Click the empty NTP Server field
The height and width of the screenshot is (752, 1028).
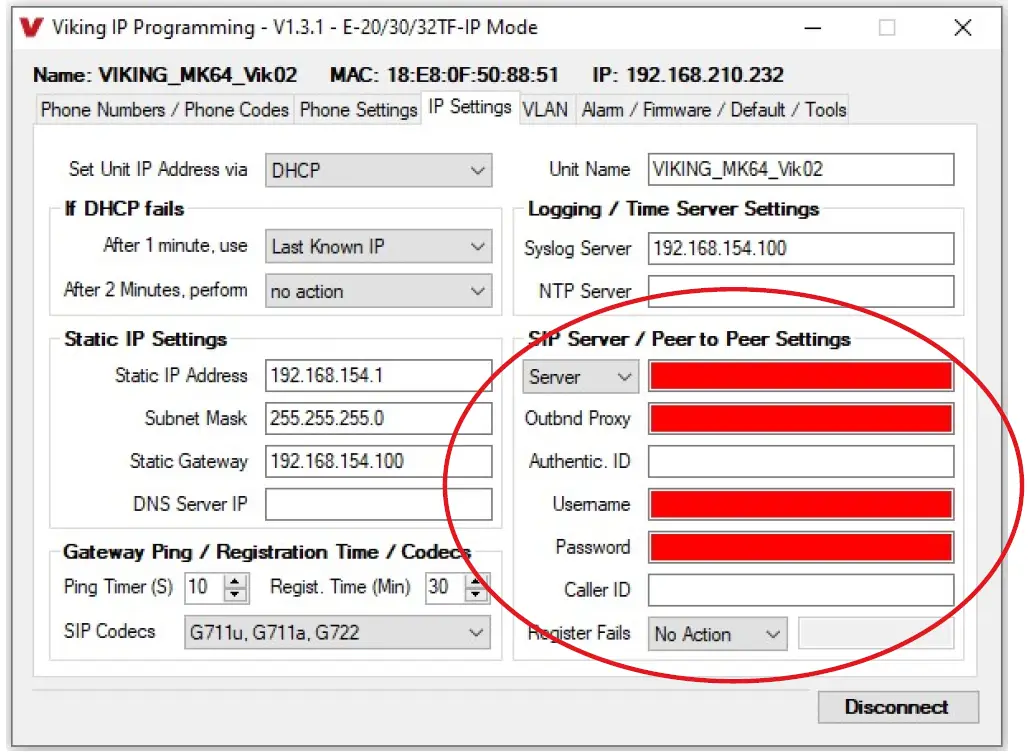[801, 291]
